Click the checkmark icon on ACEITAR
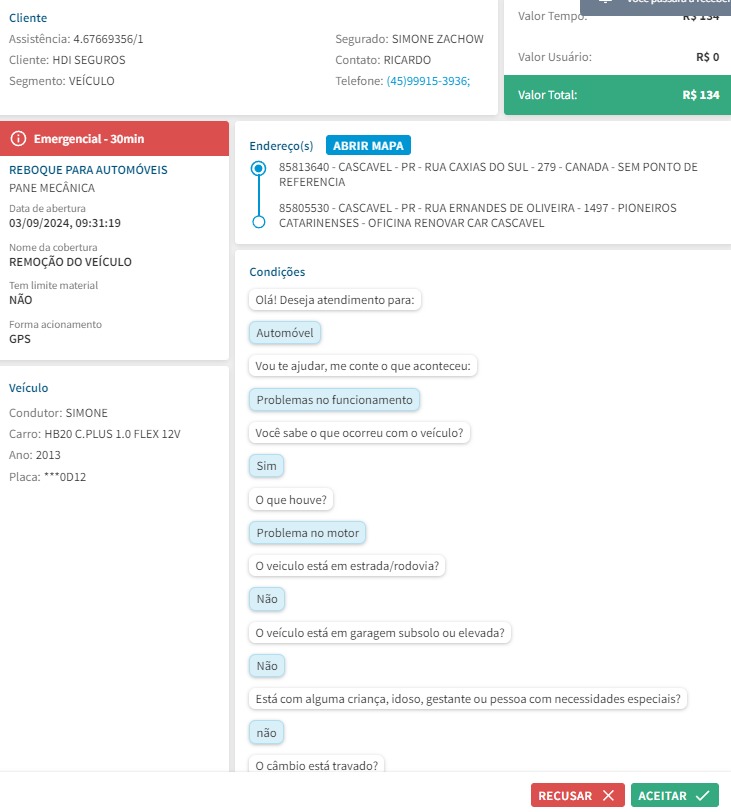The height and width of the screenshot is (812, 731). click(x=702, y=796)
